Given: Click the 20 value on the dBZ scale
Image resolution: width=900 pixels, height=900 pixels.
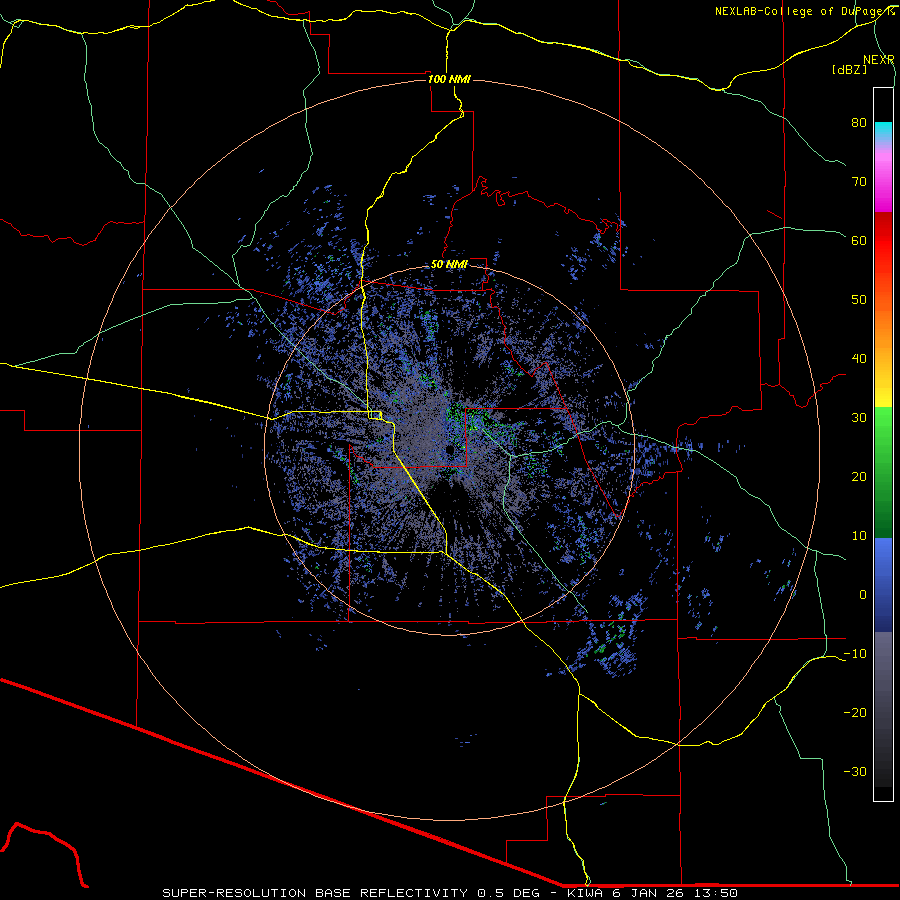Looking at the screenshot, I should point(859,477).
